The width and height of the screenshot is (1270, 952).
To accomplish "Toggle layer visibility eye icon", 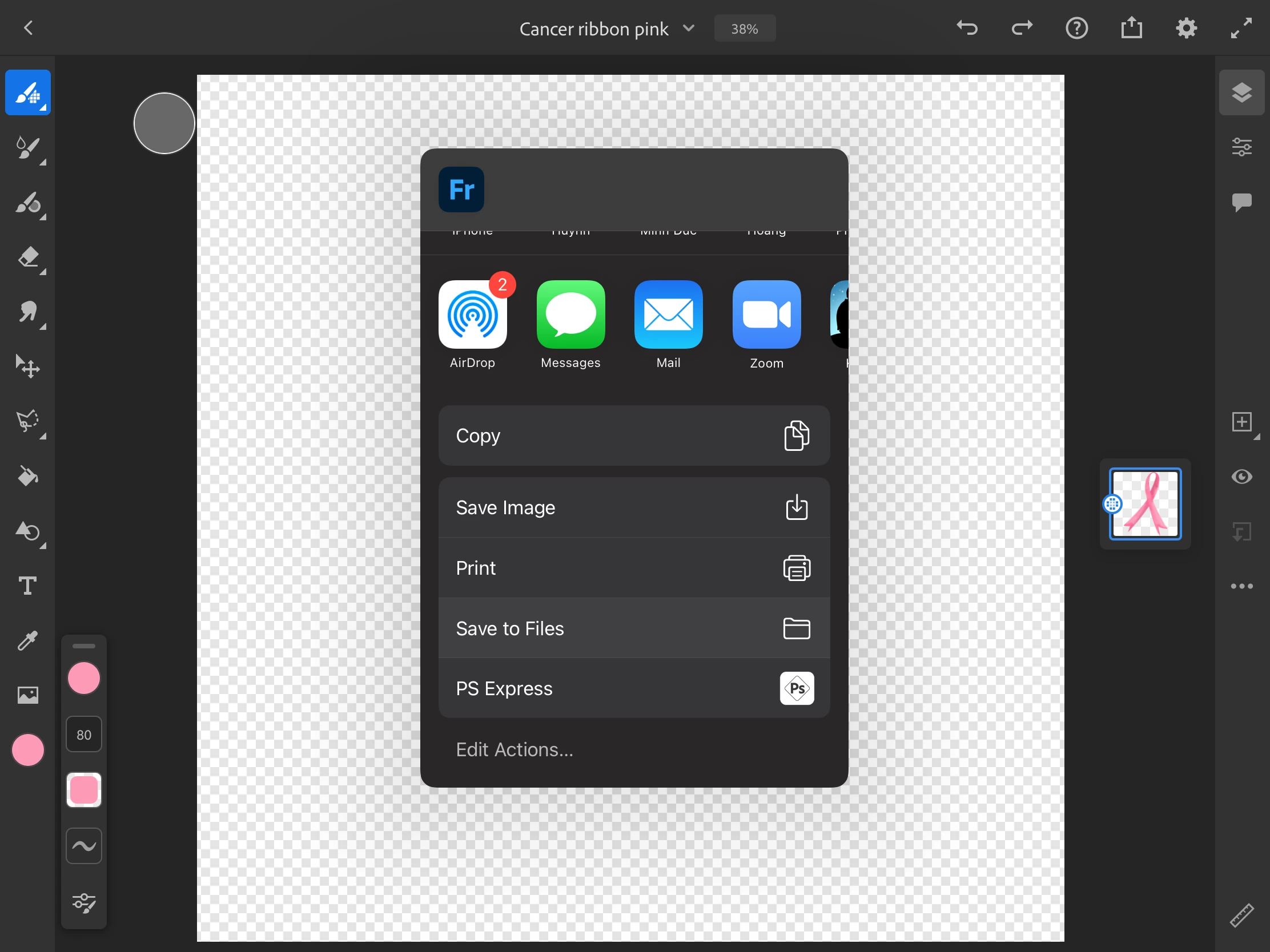I will click(x=1241, y=477).
